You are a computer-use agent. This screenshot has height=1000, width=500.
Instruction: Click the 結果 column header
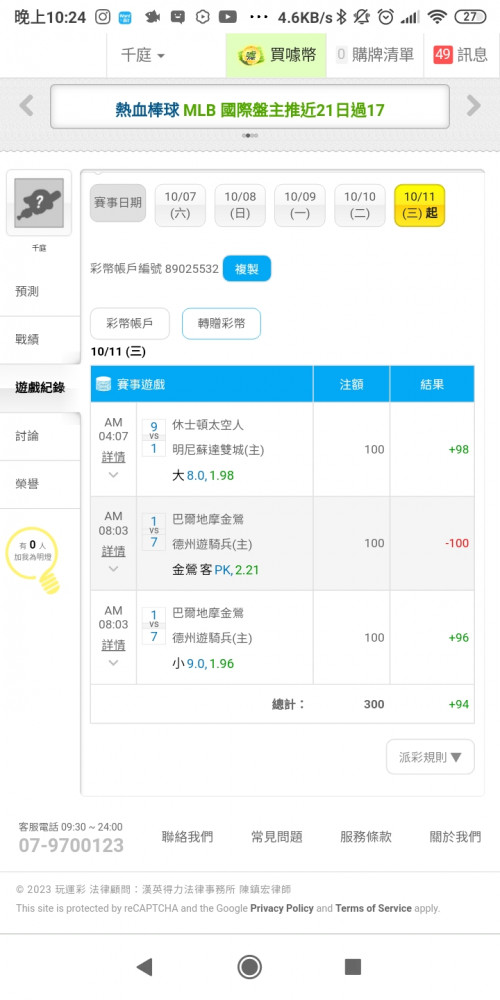click(x=432, y=384)
